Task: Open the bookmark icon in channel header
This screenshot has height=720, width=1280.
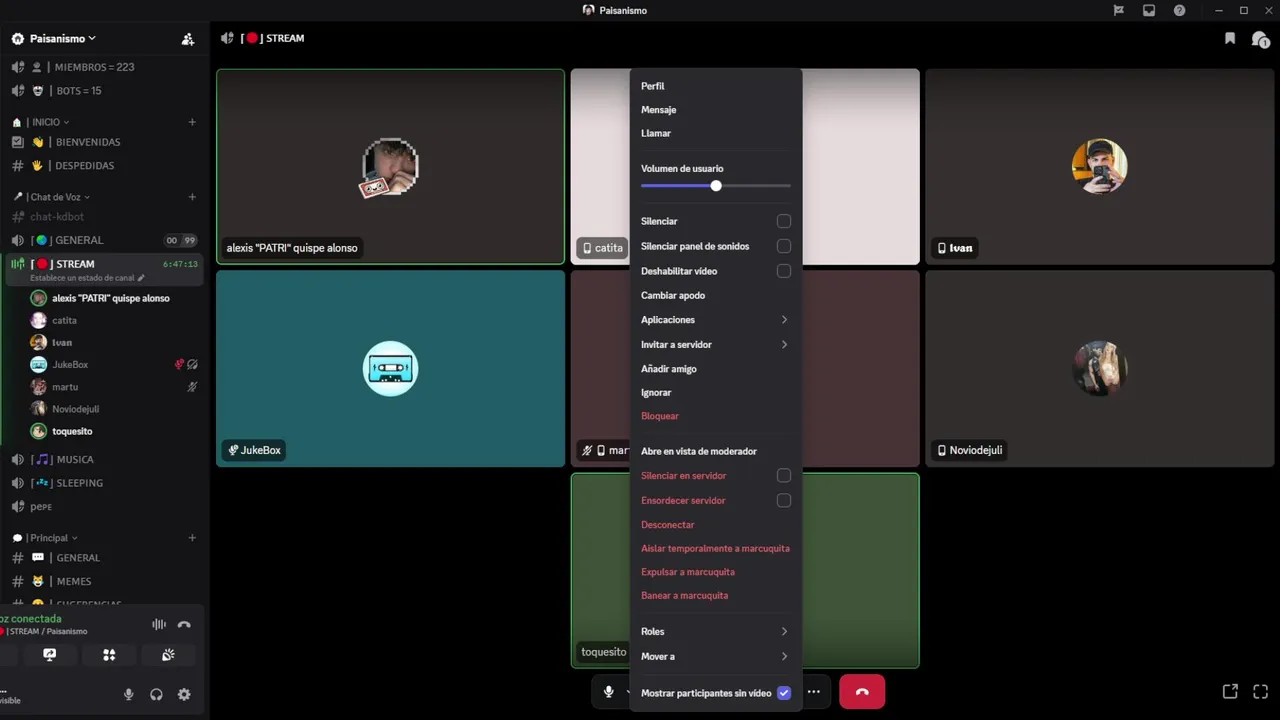Action: coord(1230,38)
